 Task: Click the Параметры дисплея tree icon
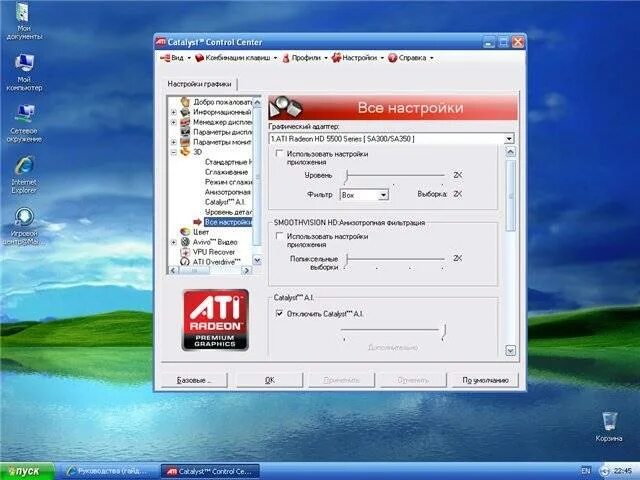click(185, 132)
